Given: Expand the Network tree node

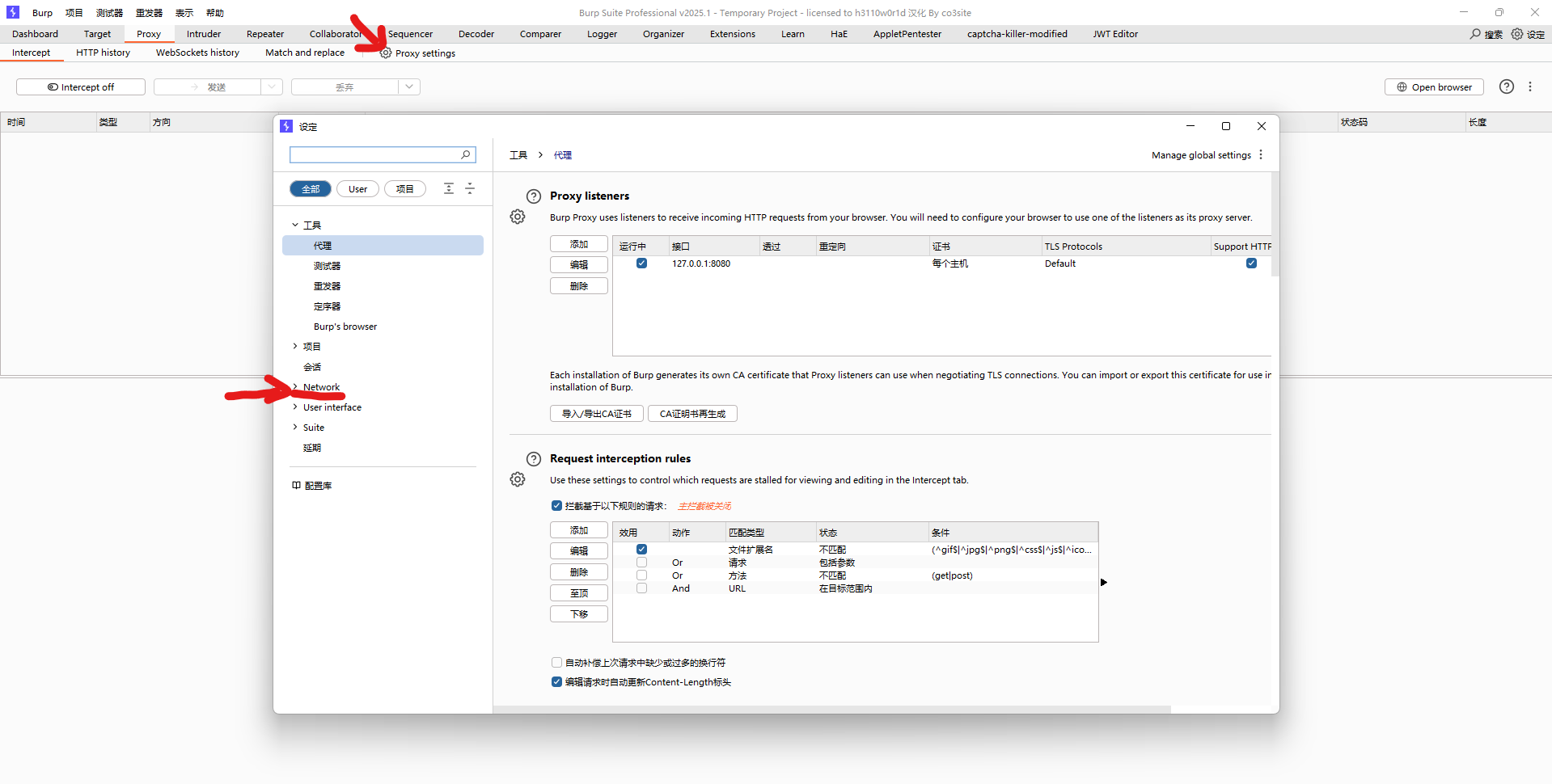Looking at the screenshot, I should (295, 387).
